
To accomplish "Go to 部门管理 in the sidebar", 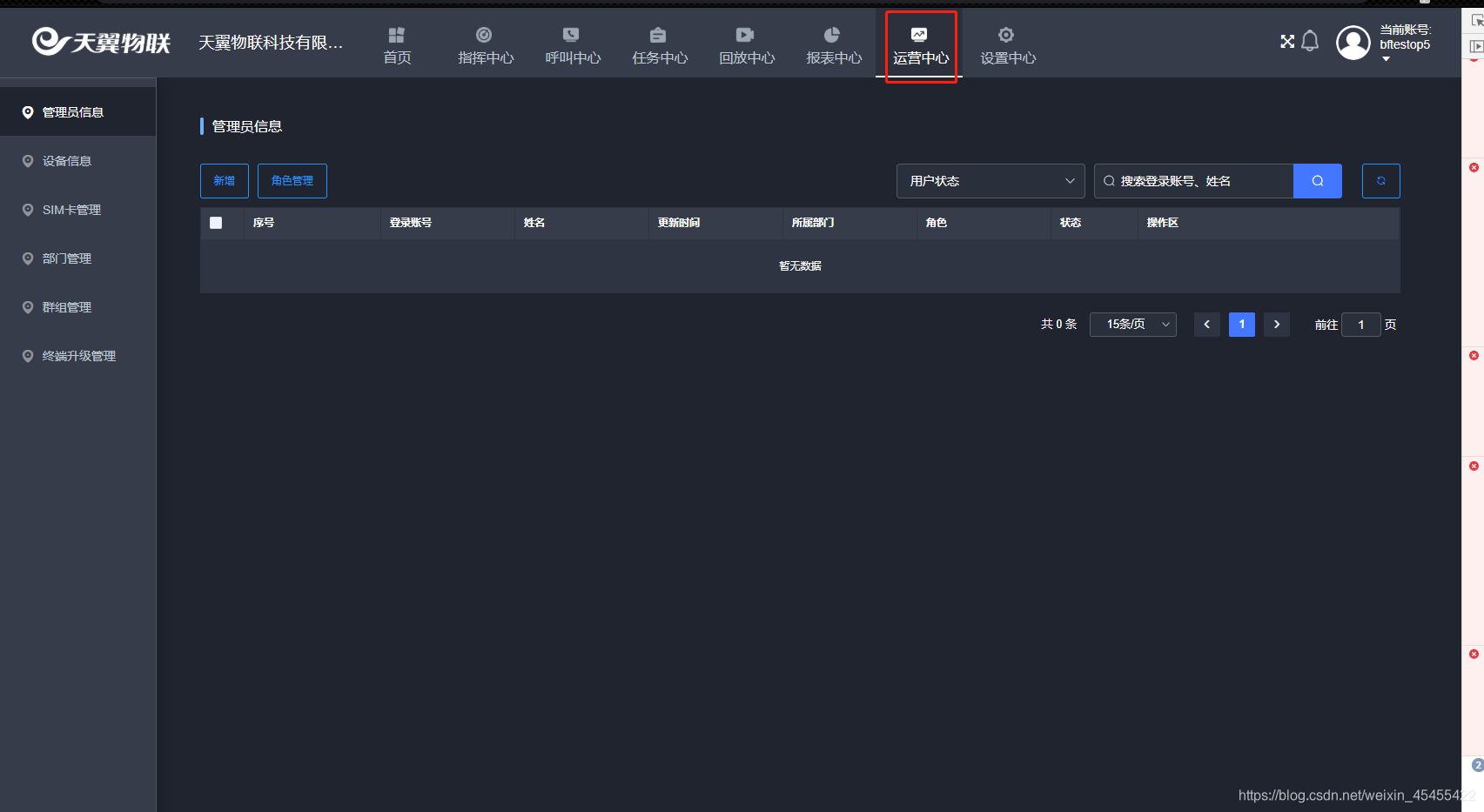I will pyautogui.click(x=77, y=258).
